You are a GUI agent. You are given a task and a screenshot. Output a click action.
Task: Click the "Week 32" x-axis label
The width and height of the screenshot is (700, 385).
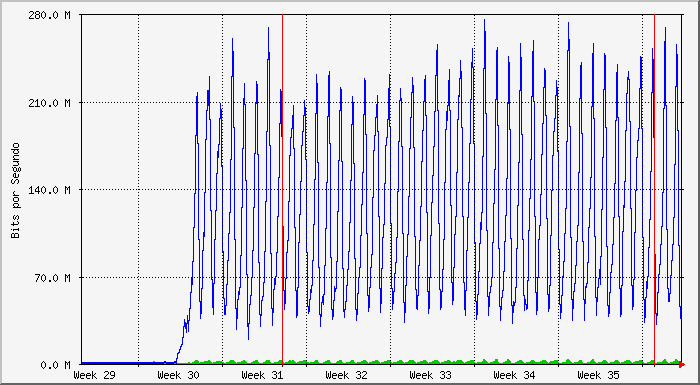pyautogui.click(x=346, y=375)
